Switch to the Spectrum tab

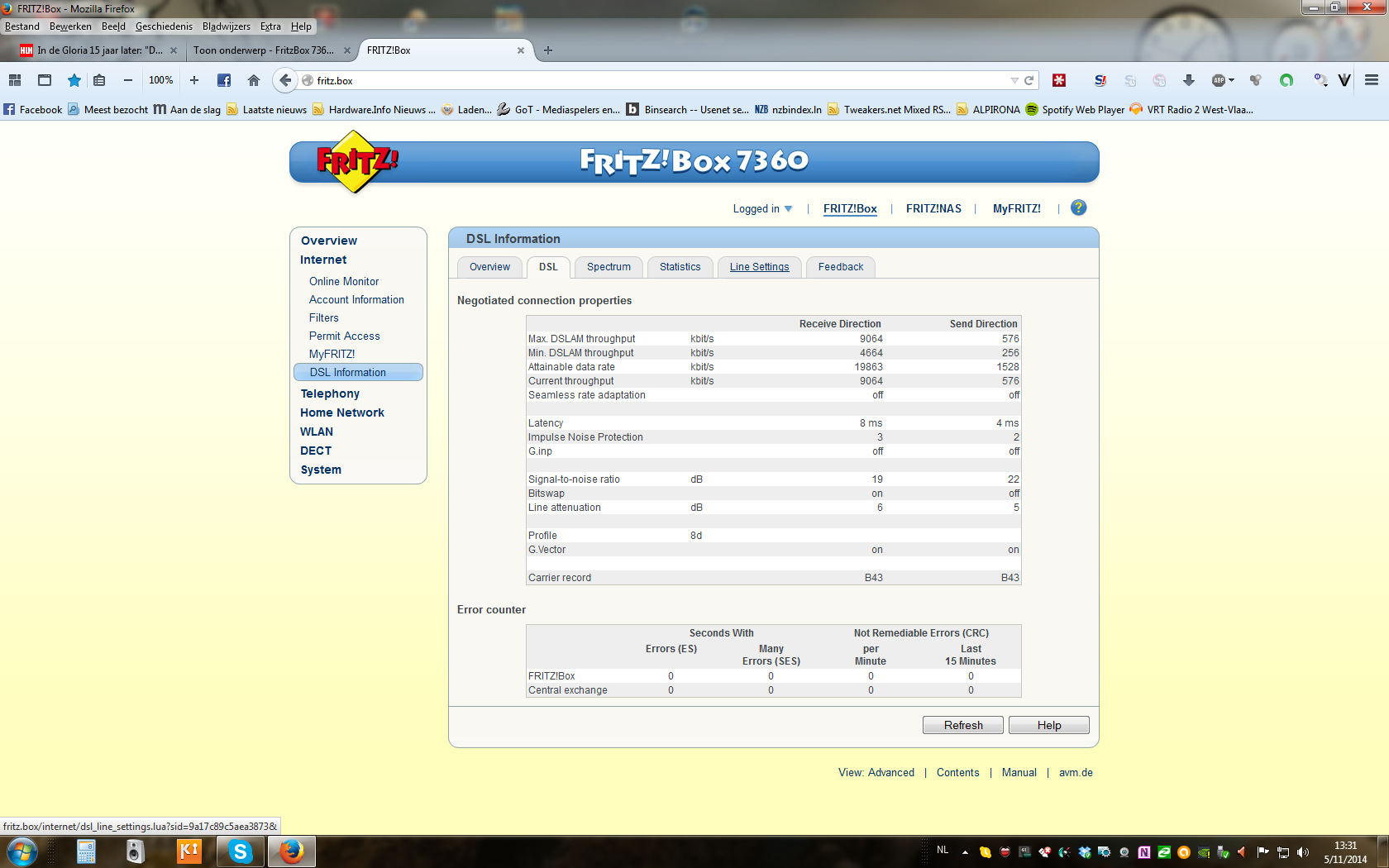609,267
